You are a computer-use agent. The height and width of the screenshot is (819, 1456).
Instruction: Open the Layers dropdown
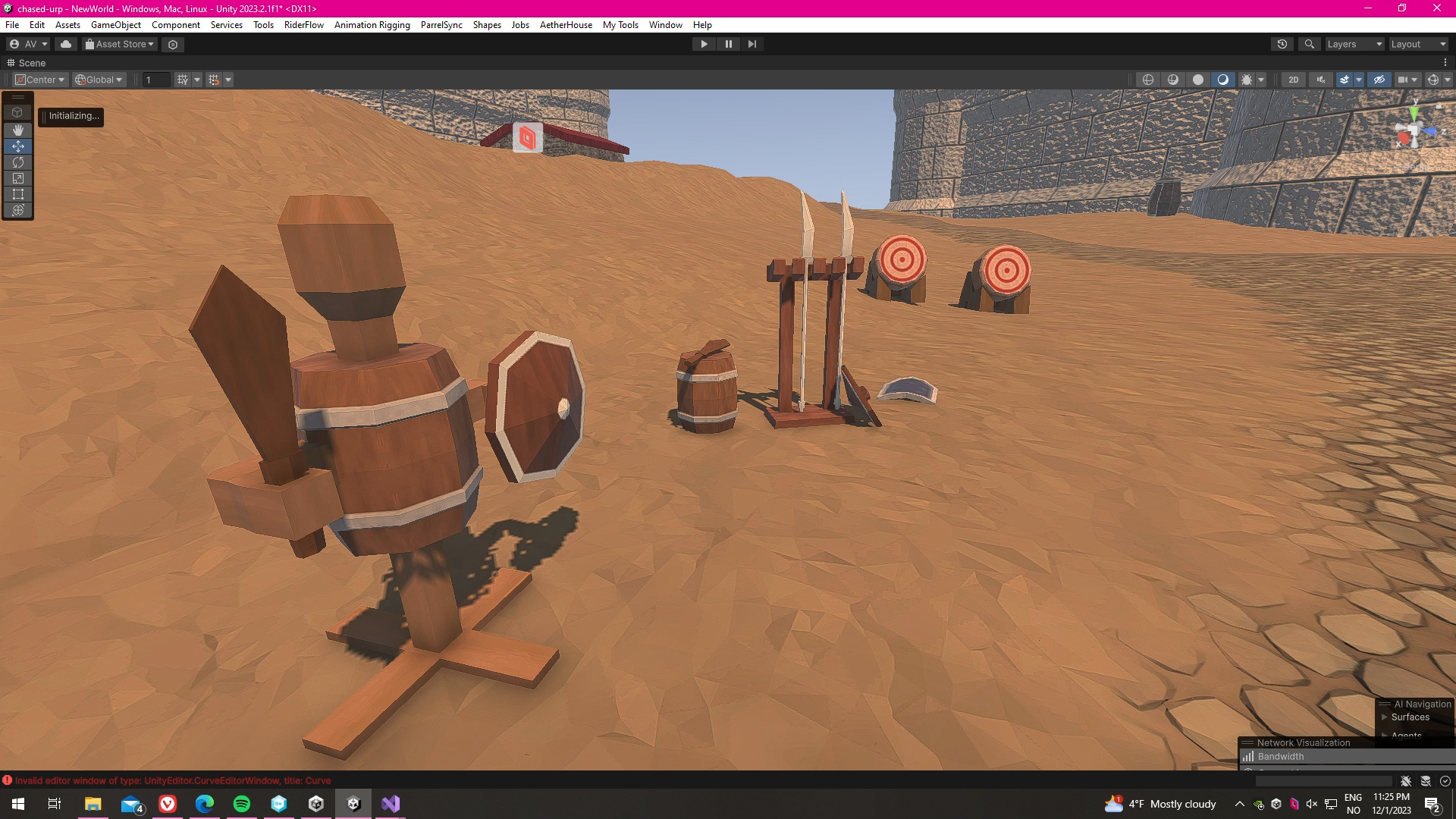point(1354,44)
